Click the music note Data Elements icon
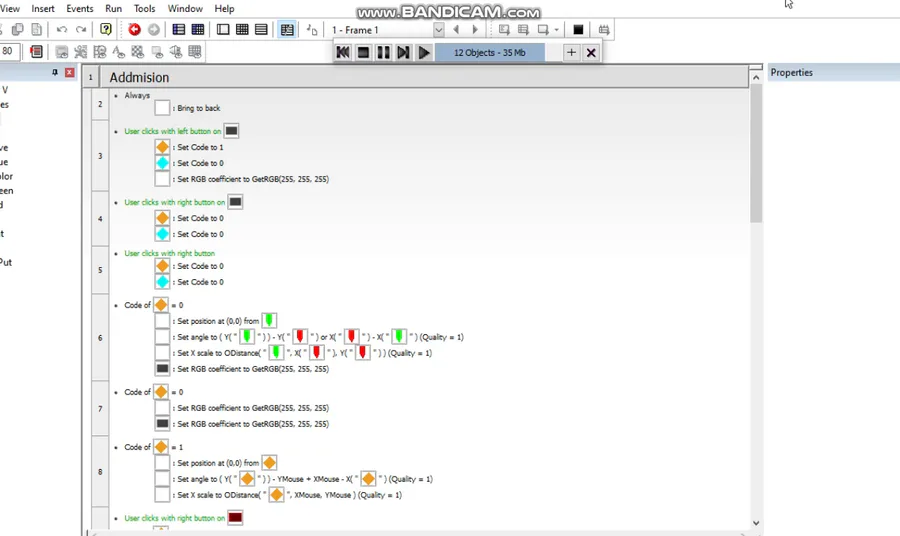 [x=312, y=29]
